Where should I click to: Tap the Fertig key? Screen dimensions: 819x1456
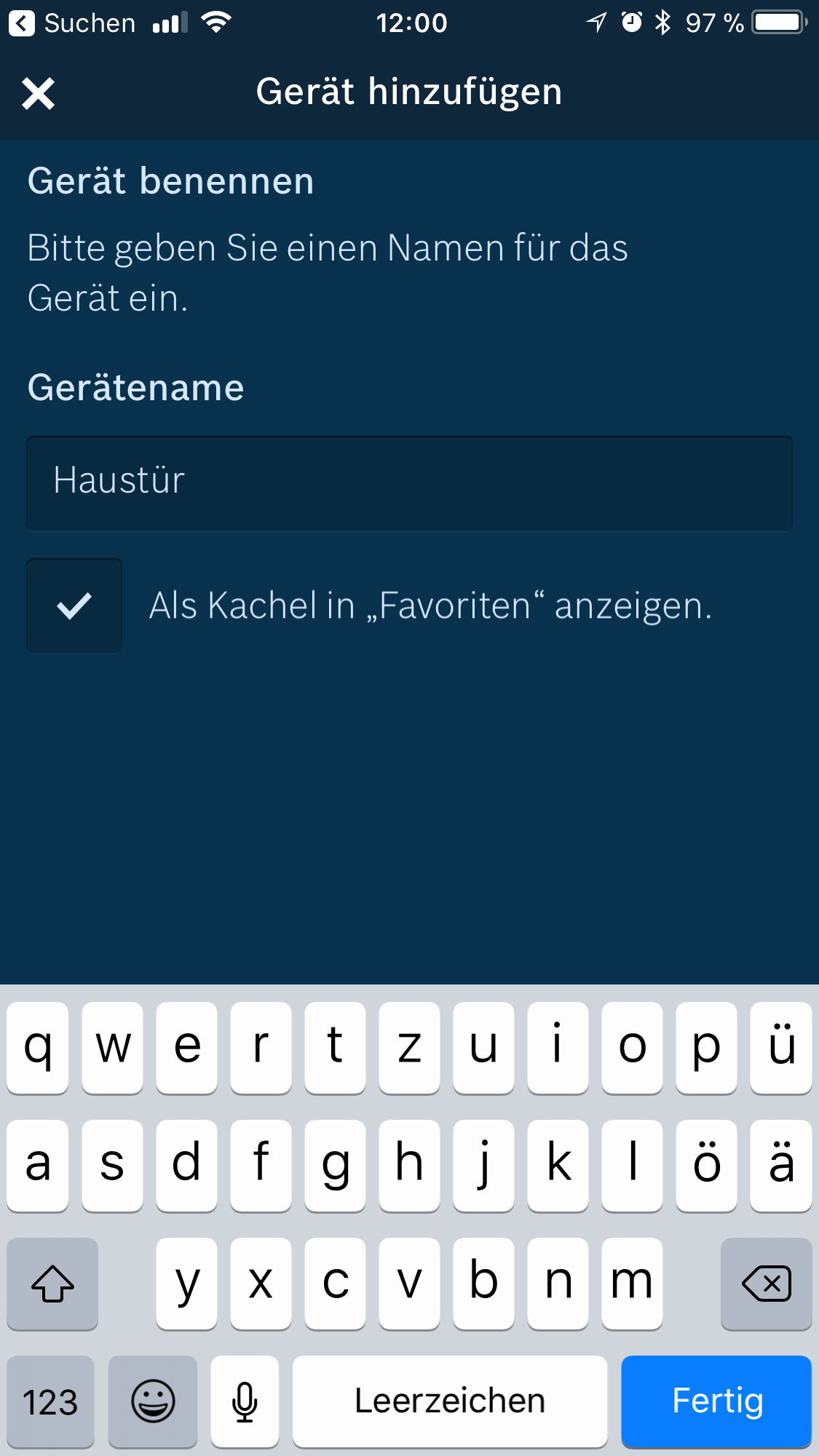pos(716,1401)
